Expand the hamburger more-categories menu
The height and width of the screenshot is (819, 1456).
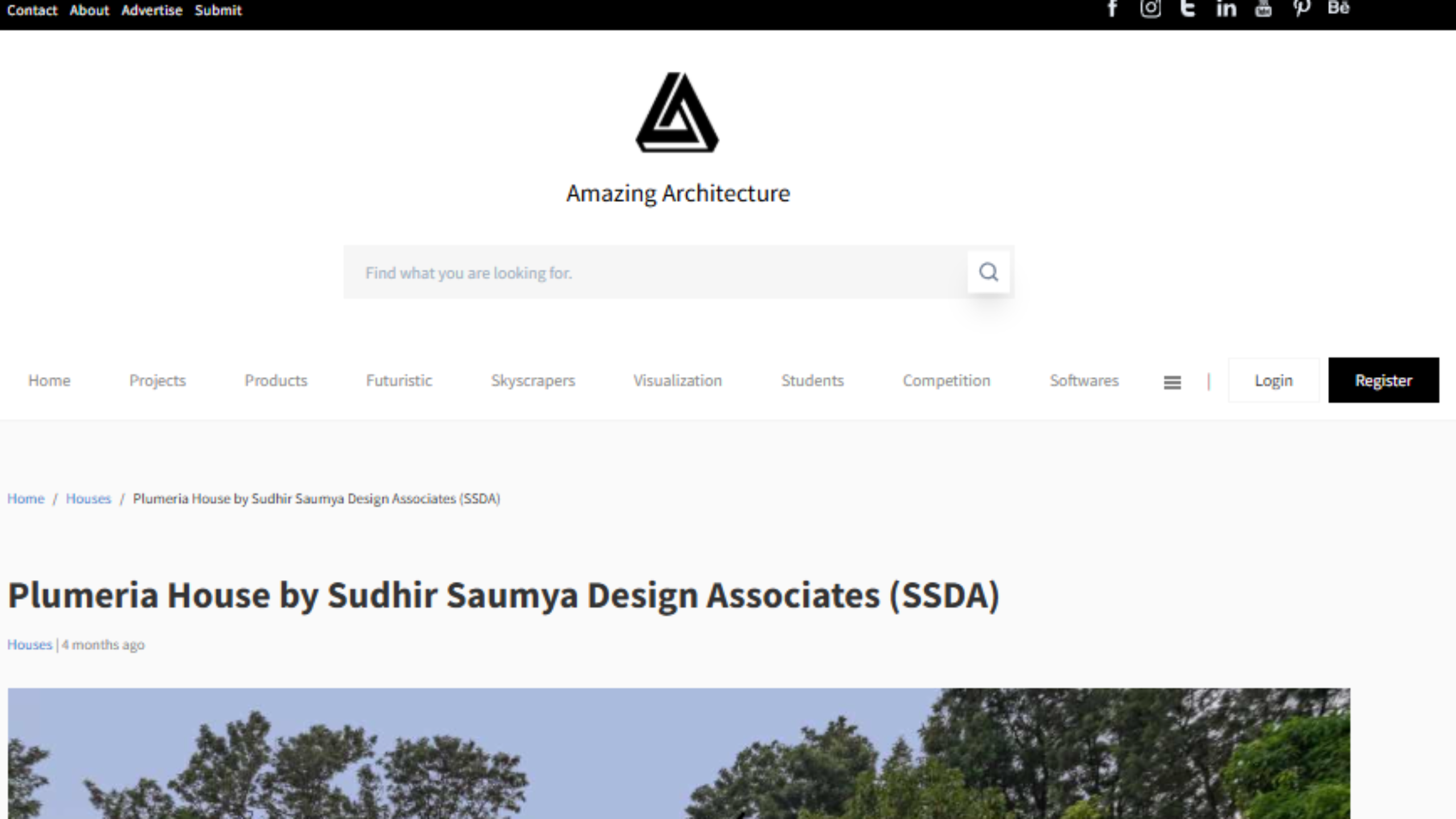pyautogui.click(x=1172, y=382)
